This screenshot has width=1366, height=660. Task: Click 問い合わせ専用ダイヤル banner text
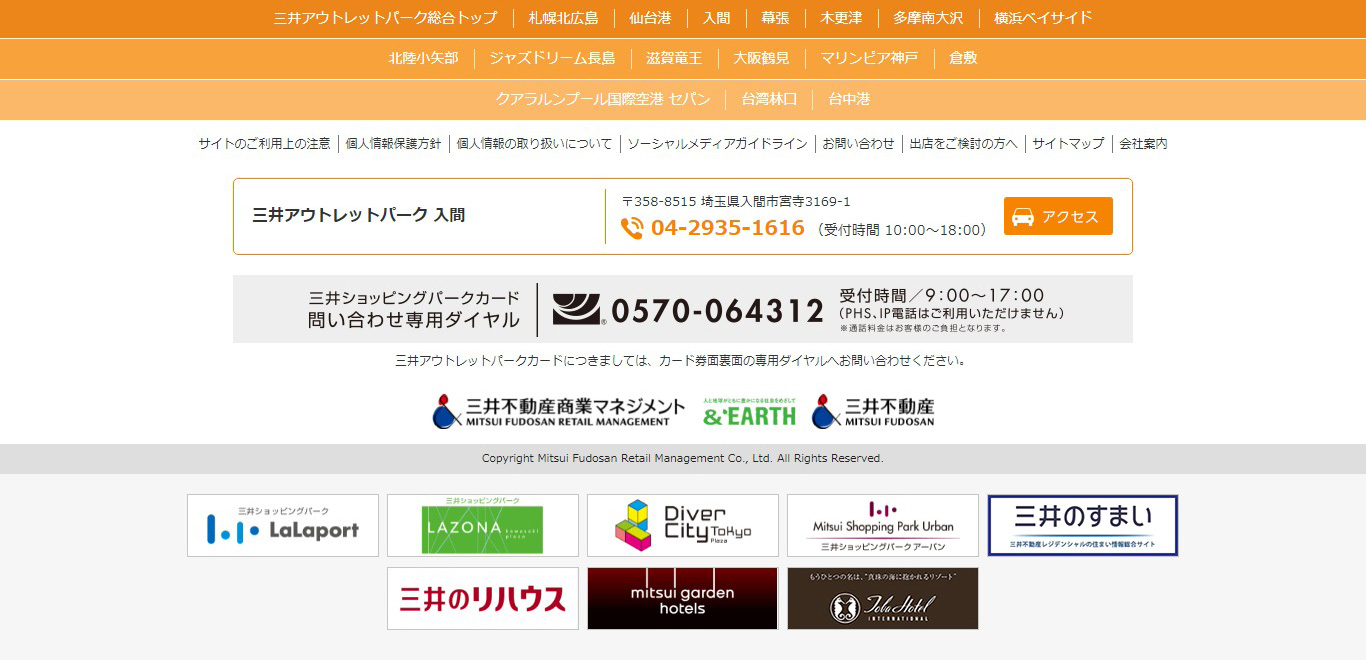click(414, 320)
